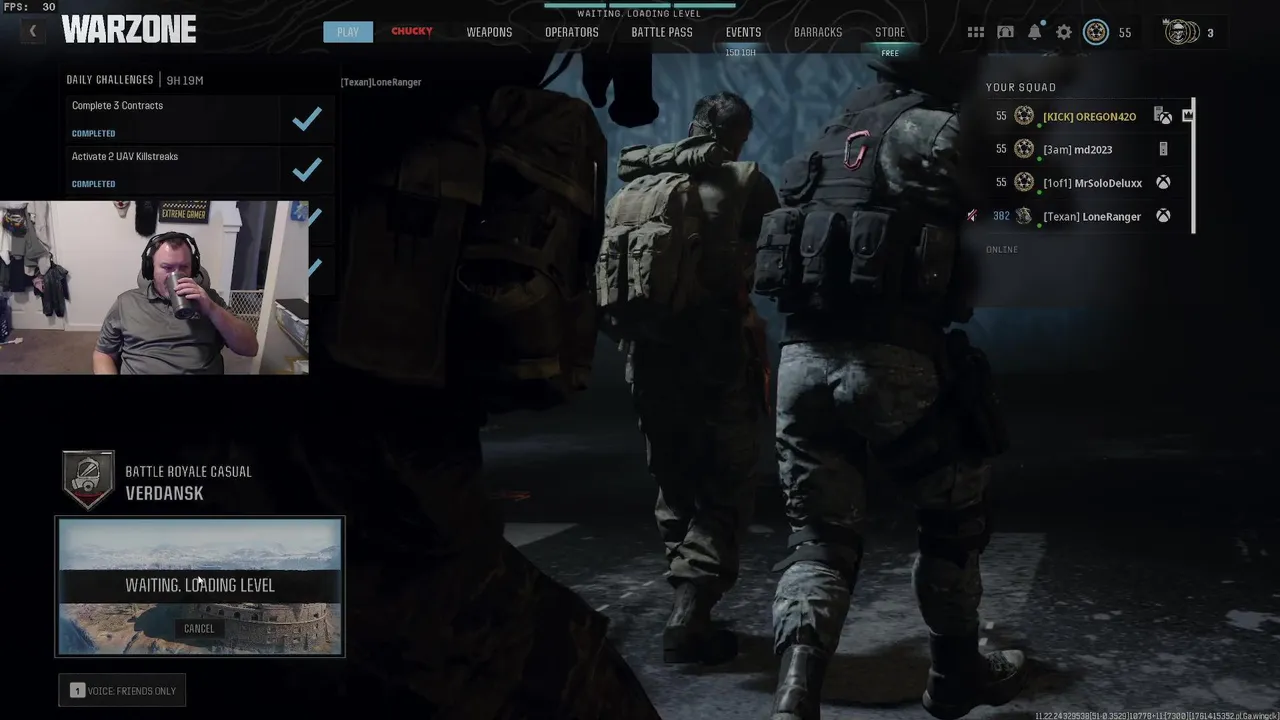Image resolution: width=1280 pixels, height=720 pixels.
Task: Click the party leader crown icon
Action: tap(1187, 115)
